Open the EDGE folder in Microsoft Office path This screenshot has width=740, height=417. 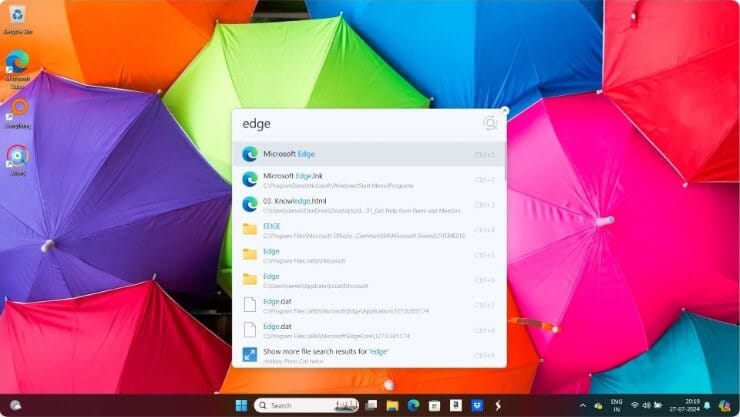click(x=369, y=230)
